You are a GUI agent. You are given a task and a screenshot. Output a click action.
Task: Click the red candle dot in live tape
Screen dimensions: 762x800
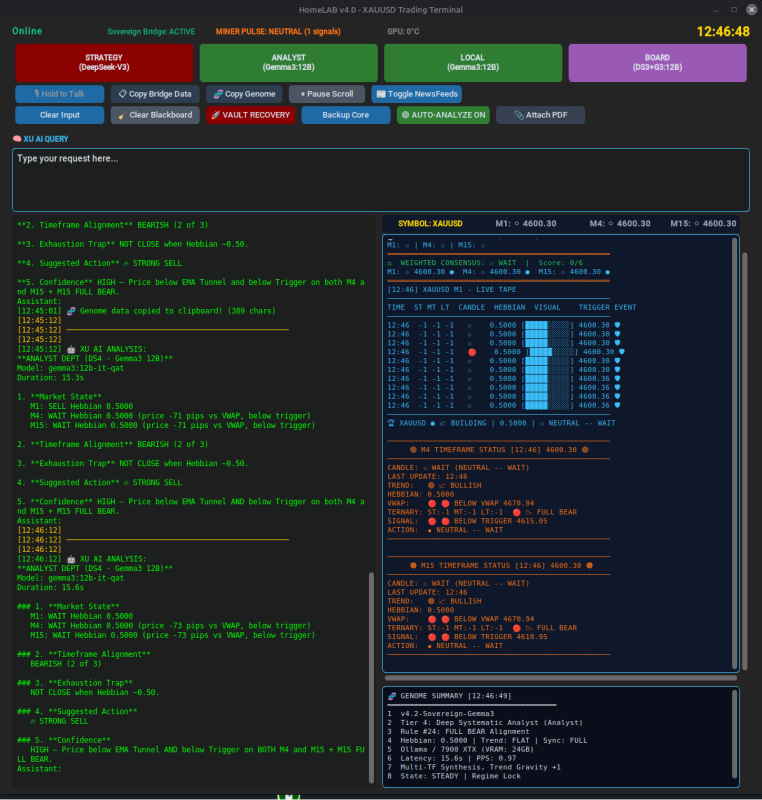point(472,352)
